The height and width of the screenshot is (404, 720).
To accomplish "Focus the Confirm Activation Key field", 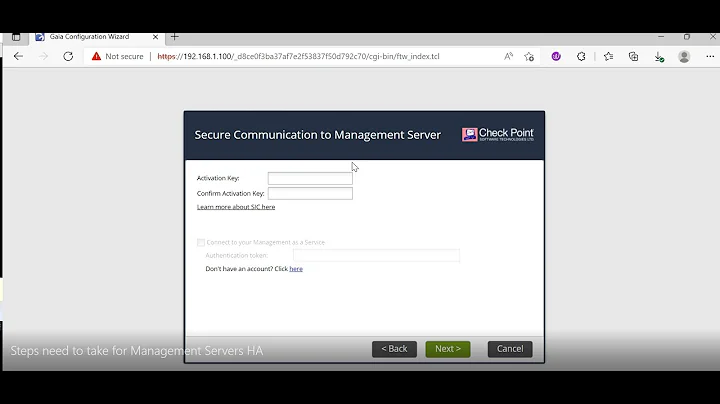I will pos(310,193).
